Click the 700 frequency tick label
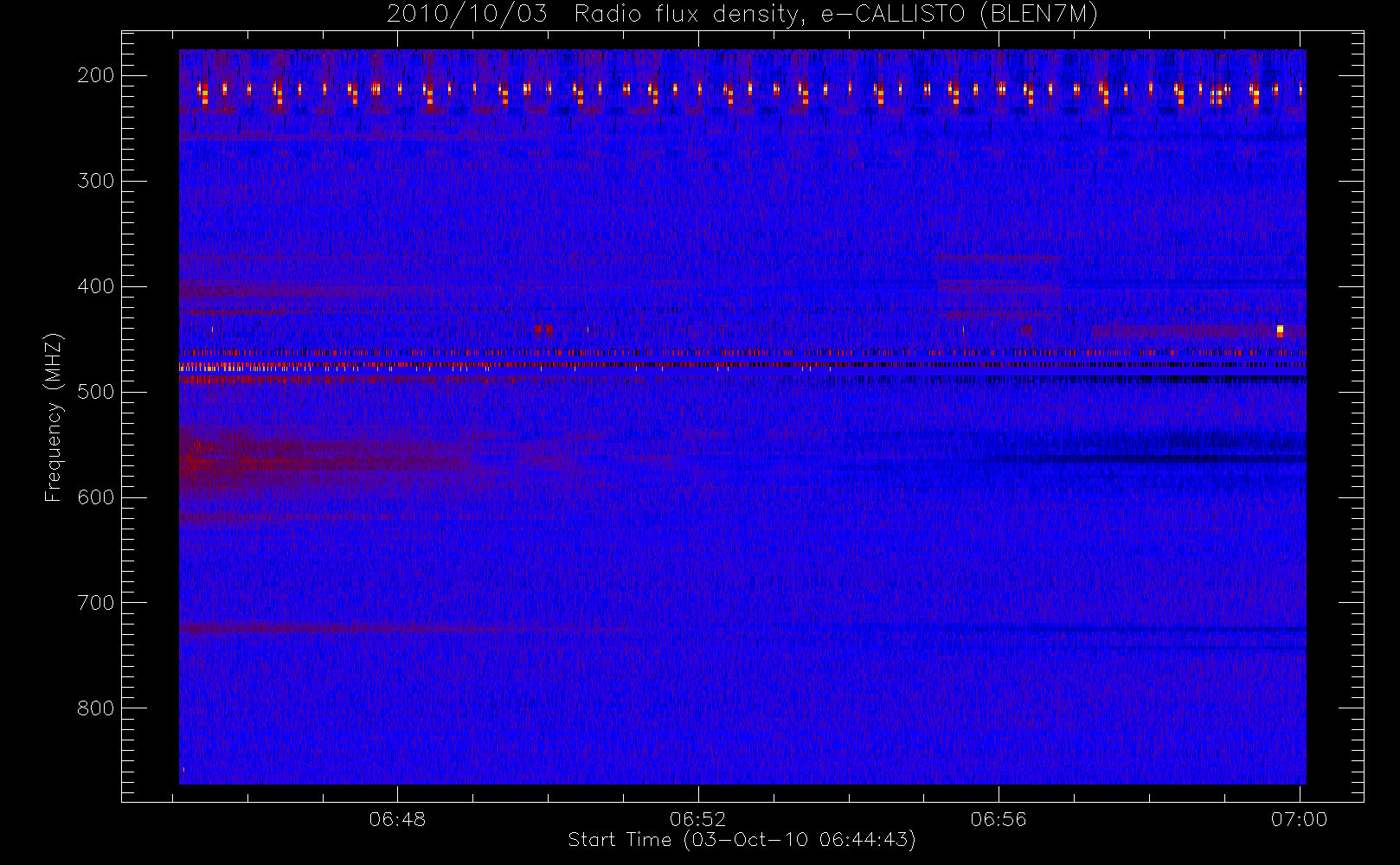Viewport: 1400px width, 865px height. point(96,603)
